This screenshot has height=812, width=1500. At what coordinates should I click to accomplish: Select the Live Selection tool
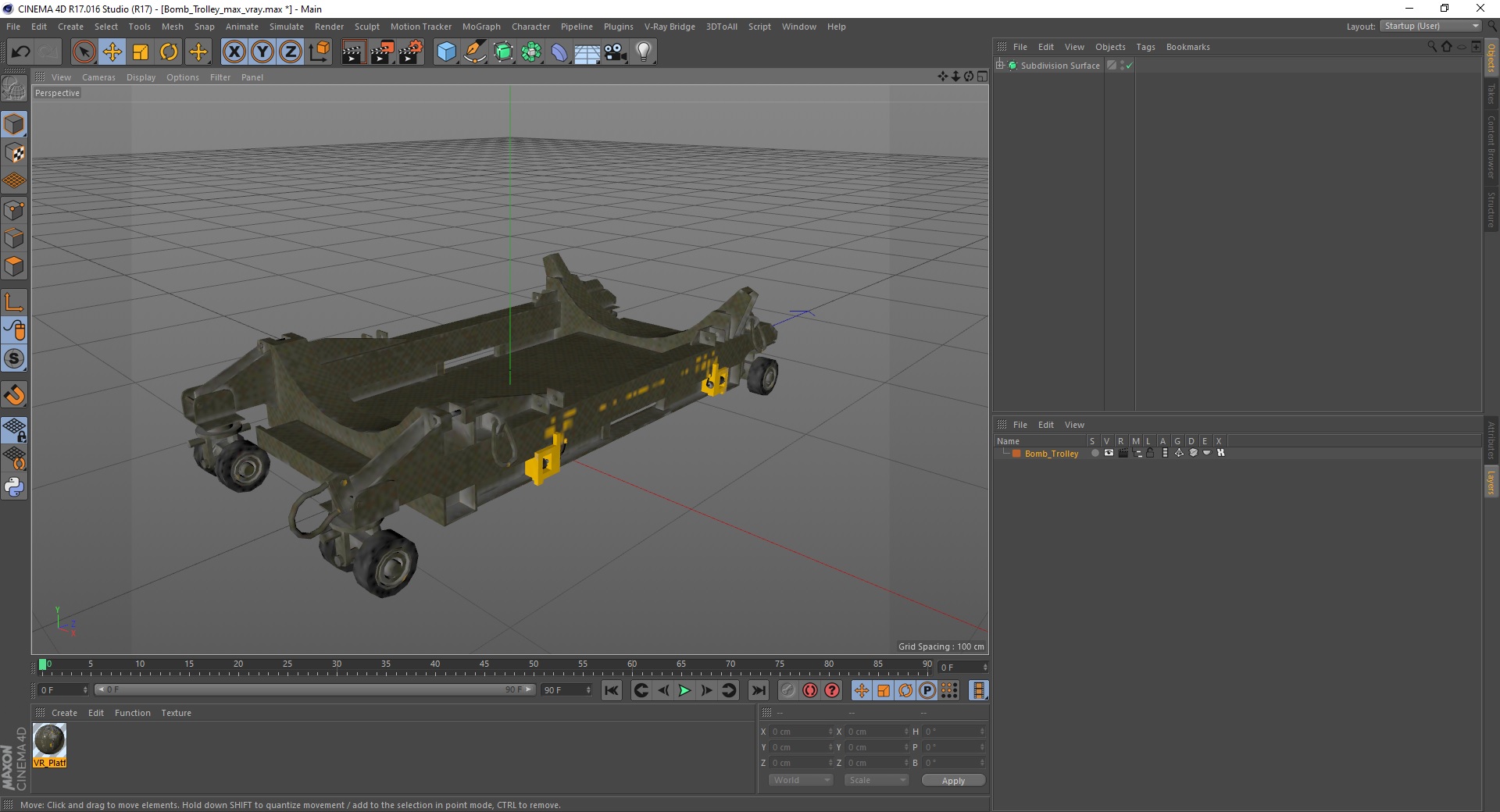tap(84, 52)
